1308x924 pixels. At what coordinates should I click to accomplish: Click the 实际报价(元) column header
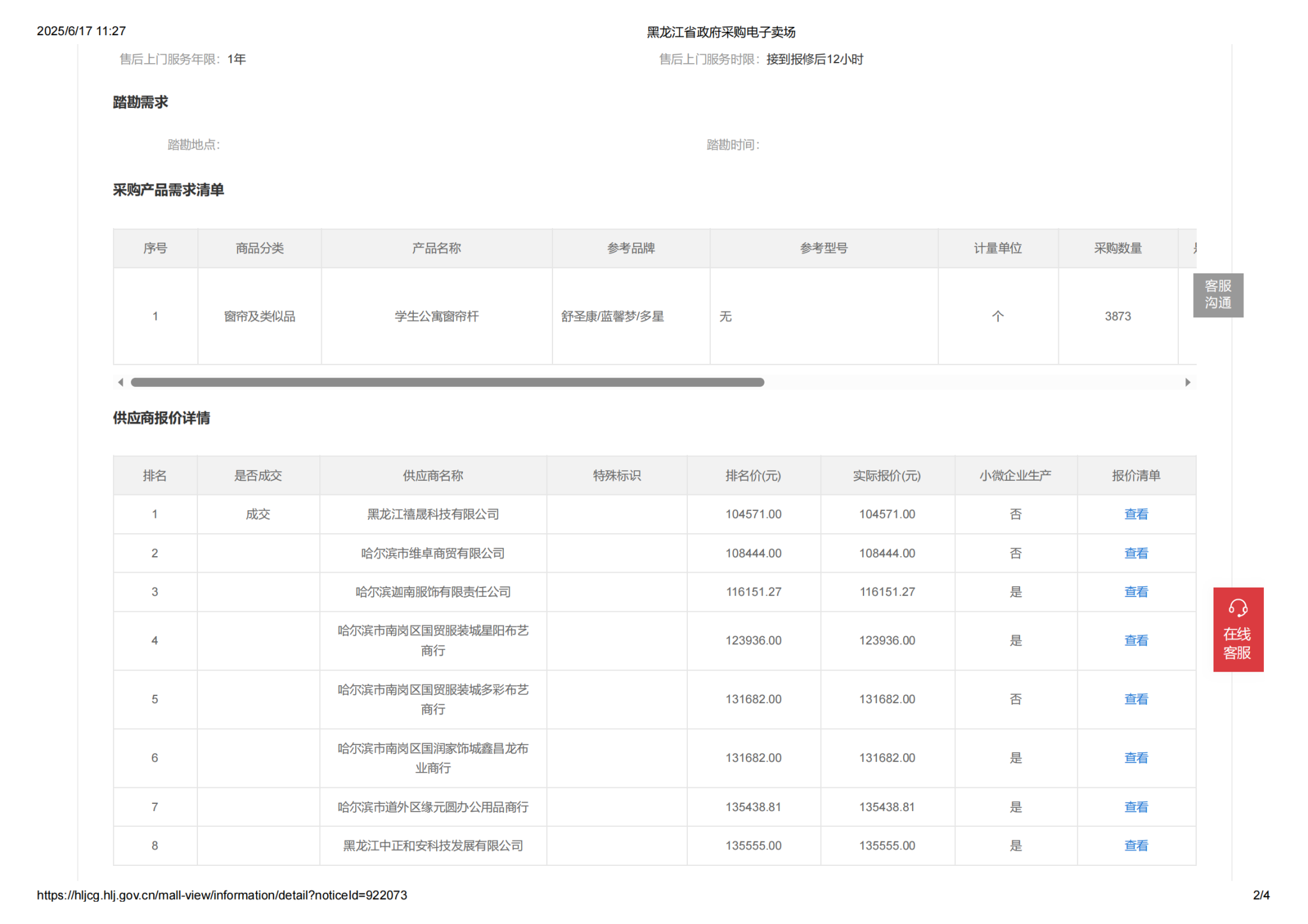tap(886, 476)
